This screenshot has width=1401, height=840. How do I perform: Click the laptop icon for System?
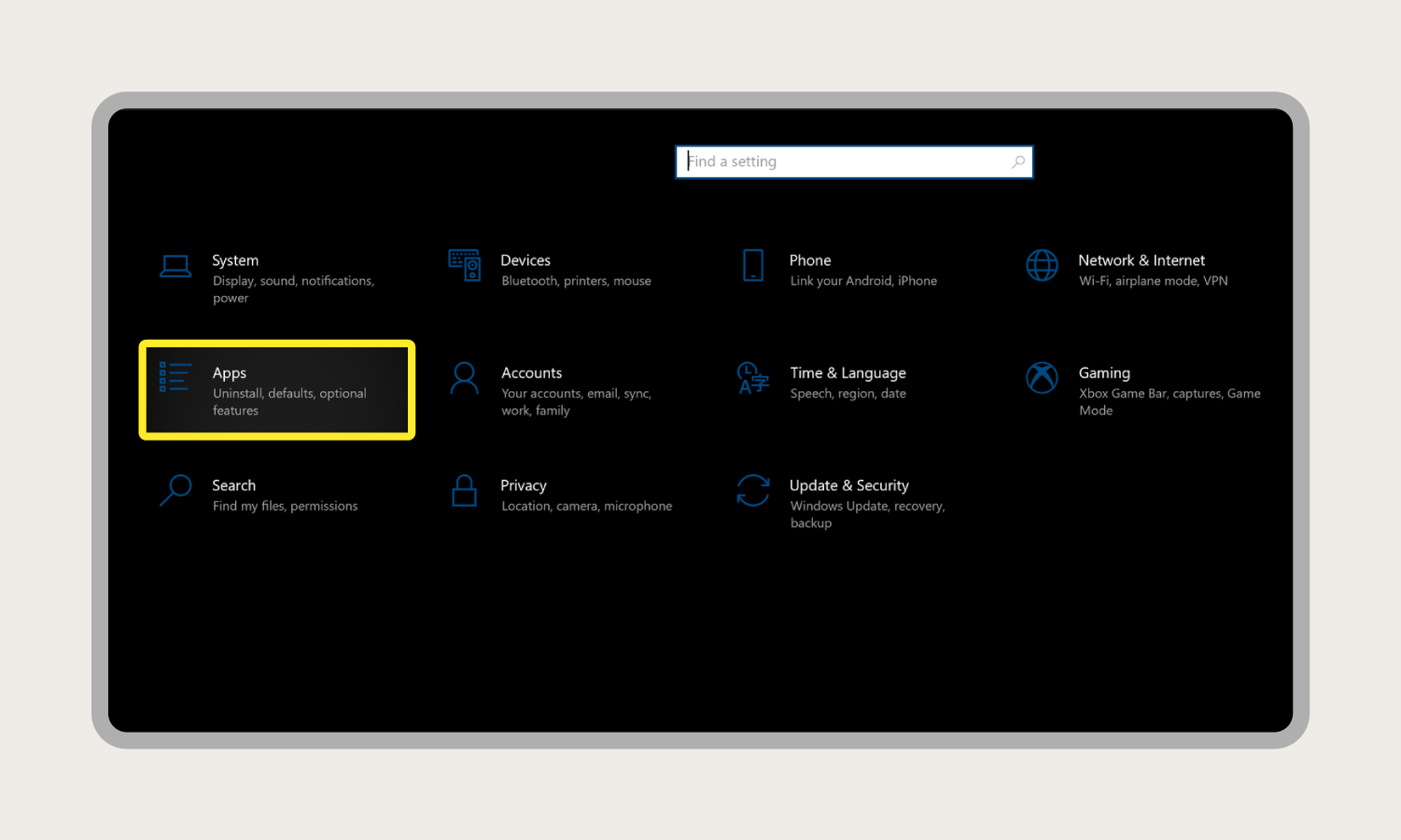pyautogui.click(x=175, y=266)
